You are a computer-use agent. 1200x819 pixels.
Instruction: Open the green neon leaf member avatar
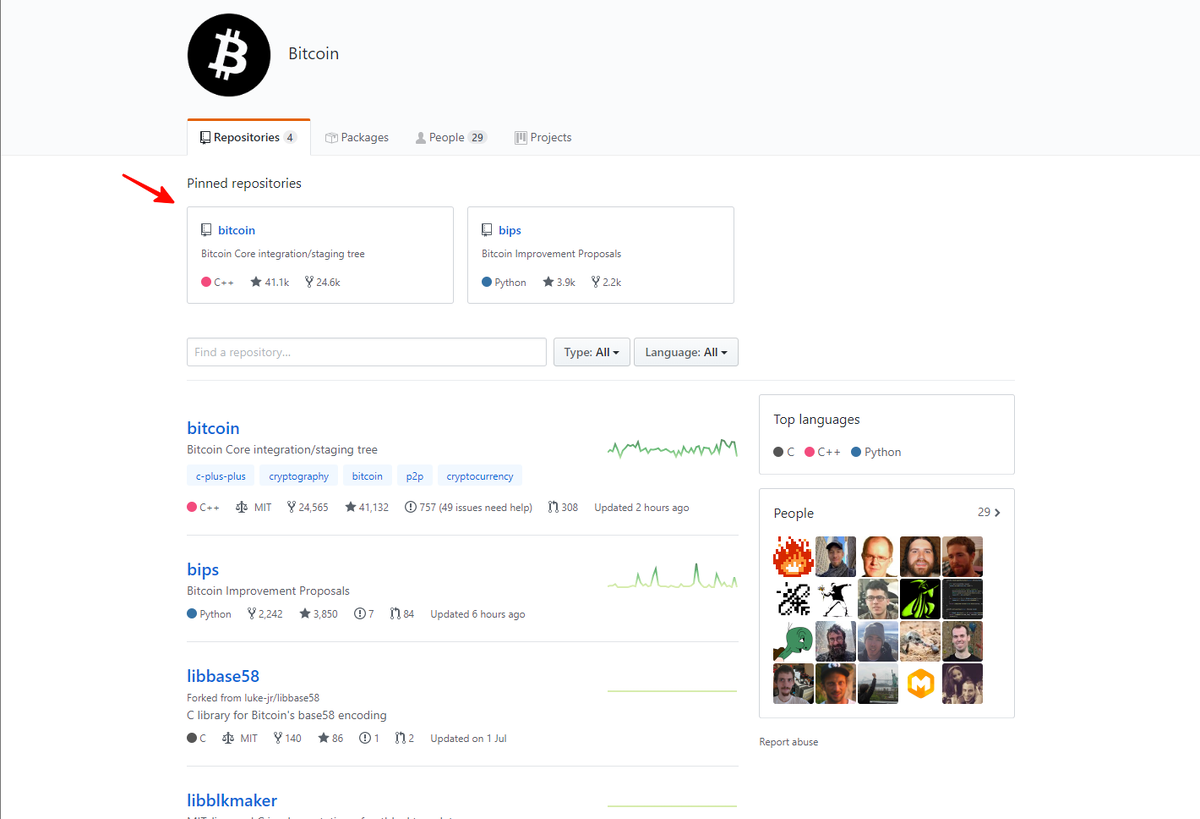coord(920,598)
